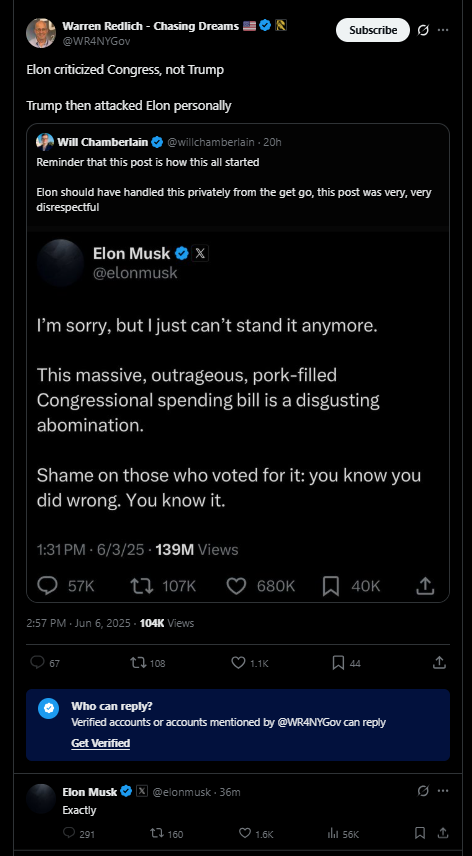The height and width of the screenshot is (856, 472).
Task: Open more options menu on Warren Redlich's post
Action: 443,30
